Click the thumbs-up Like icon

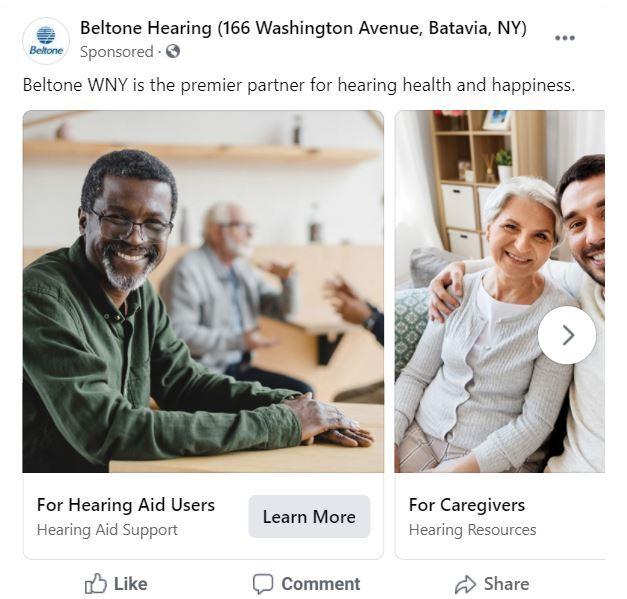(96, 584)
